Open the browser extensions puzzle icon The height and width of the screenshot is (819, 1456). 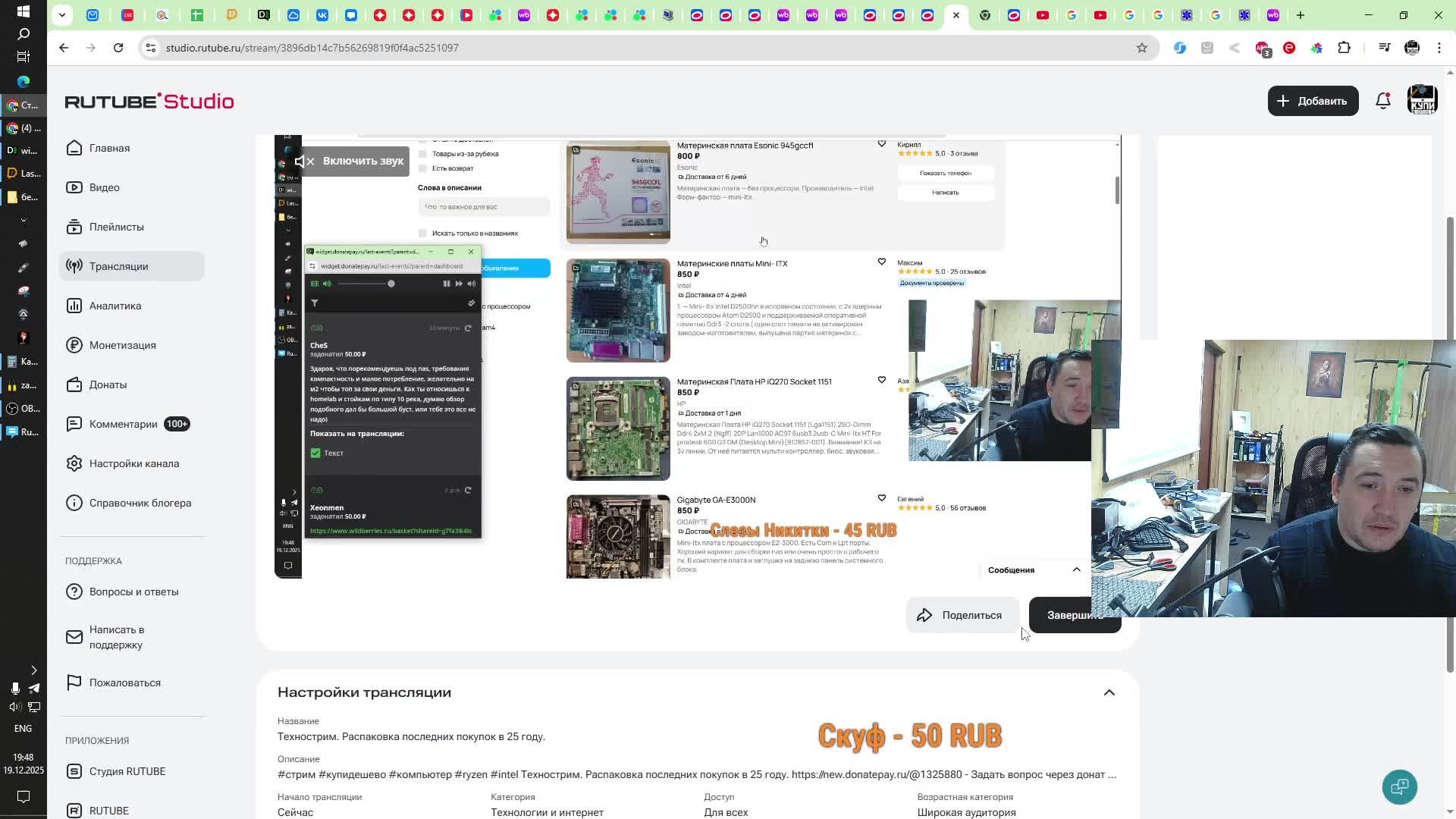[x=1344, y=48]
